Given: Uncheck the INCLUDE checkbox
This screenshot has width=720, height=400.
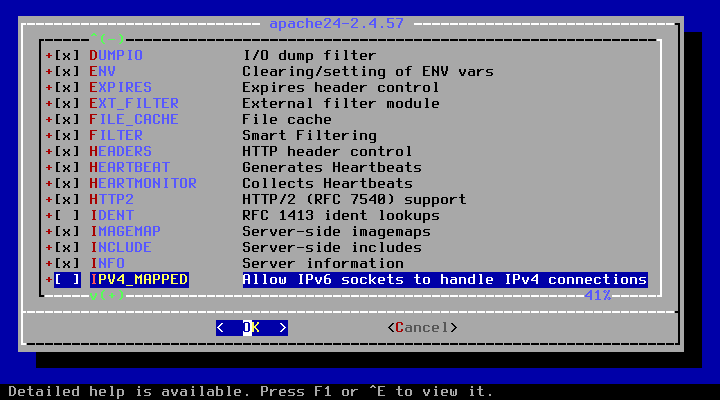Looking at the screenshot, I should tap(67, 248).
